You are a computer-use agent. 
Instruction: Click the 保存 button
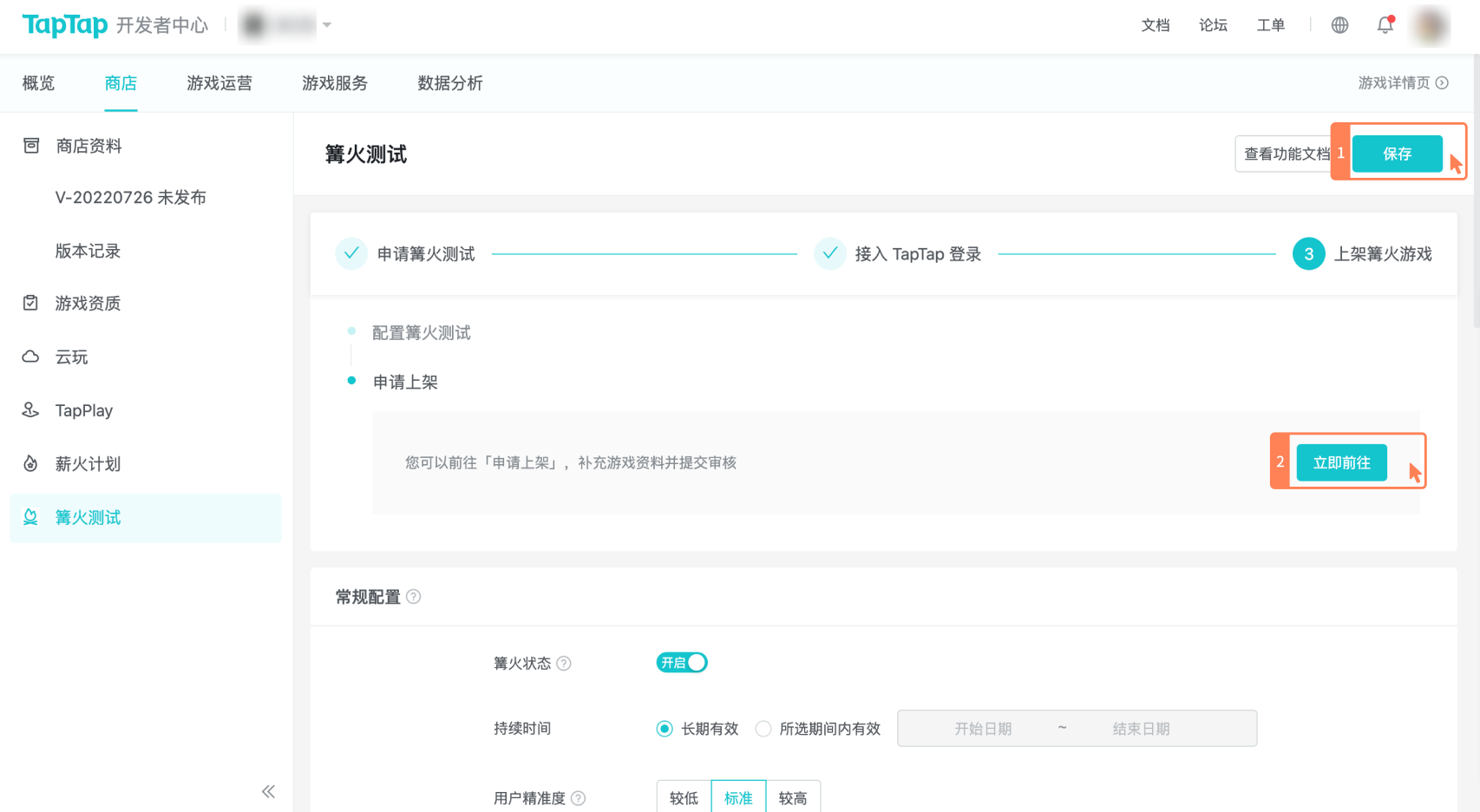coord(1397,154)
